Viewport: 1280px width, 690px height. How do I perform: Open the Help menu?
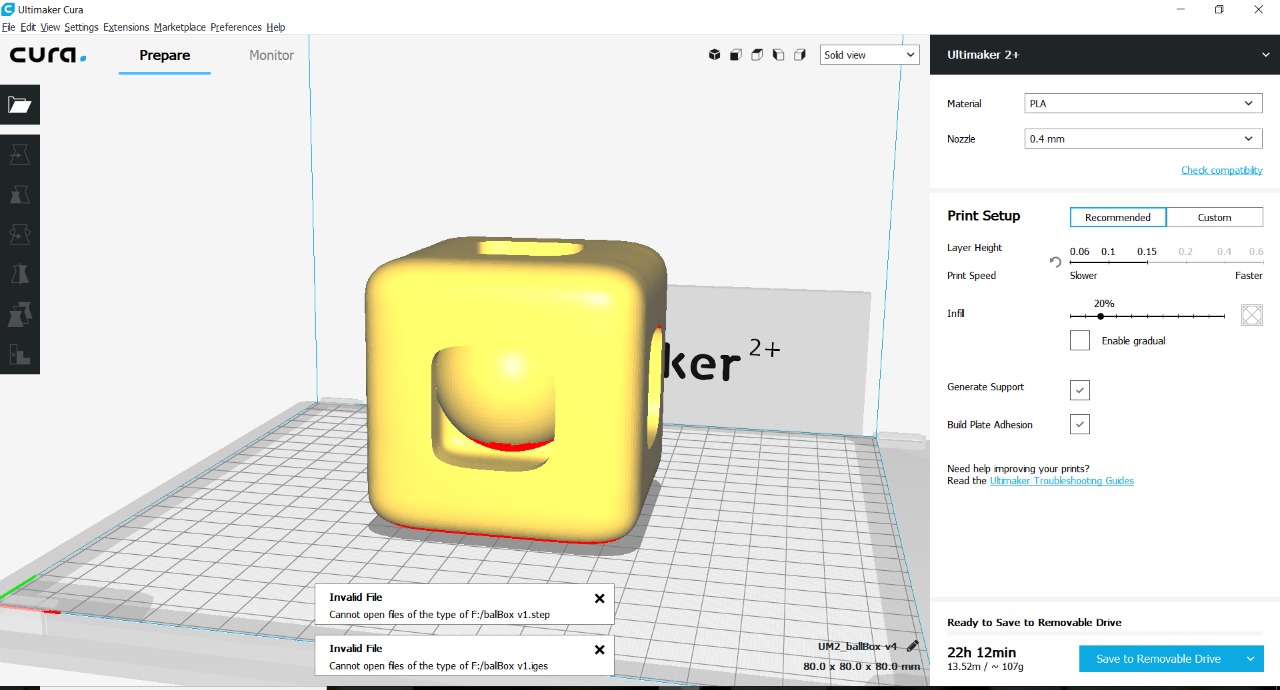point(276,27)
